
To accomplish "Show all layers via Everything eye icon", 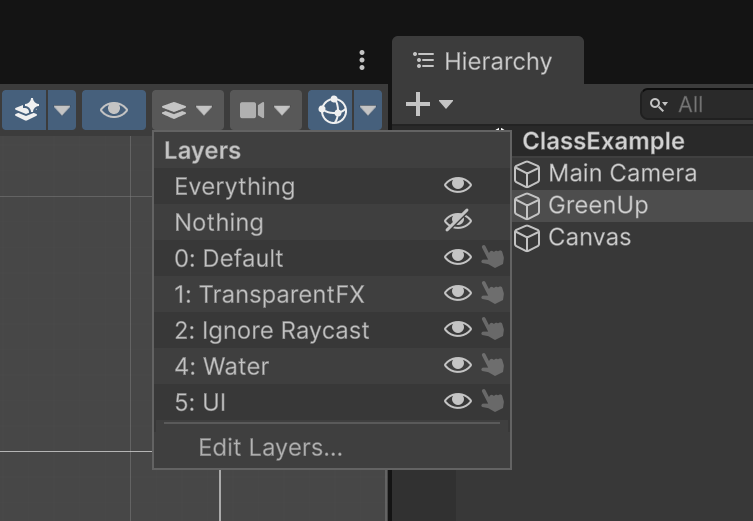I will pyautogui.click(x=458, y=185).
